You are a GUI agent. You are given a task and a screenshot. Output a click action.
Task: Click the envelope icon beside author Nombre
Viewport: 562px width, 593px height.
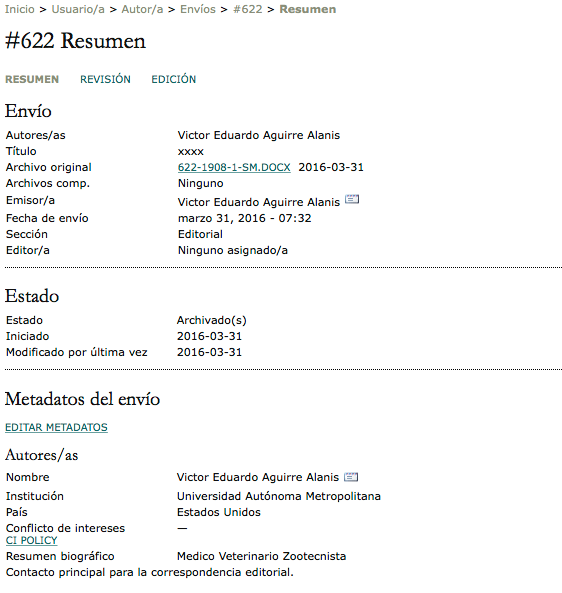point(351,477)
